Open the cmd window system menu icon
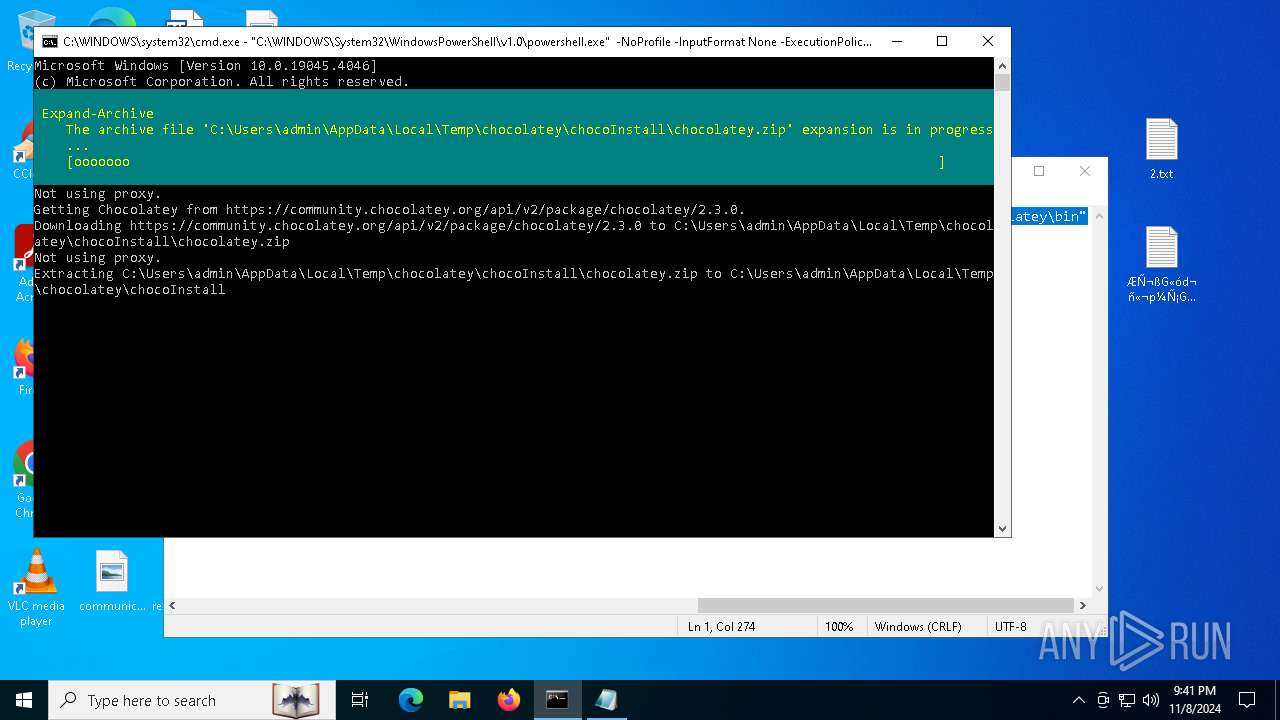Screen dimensions: 1280x720 [x=49, y=42]
